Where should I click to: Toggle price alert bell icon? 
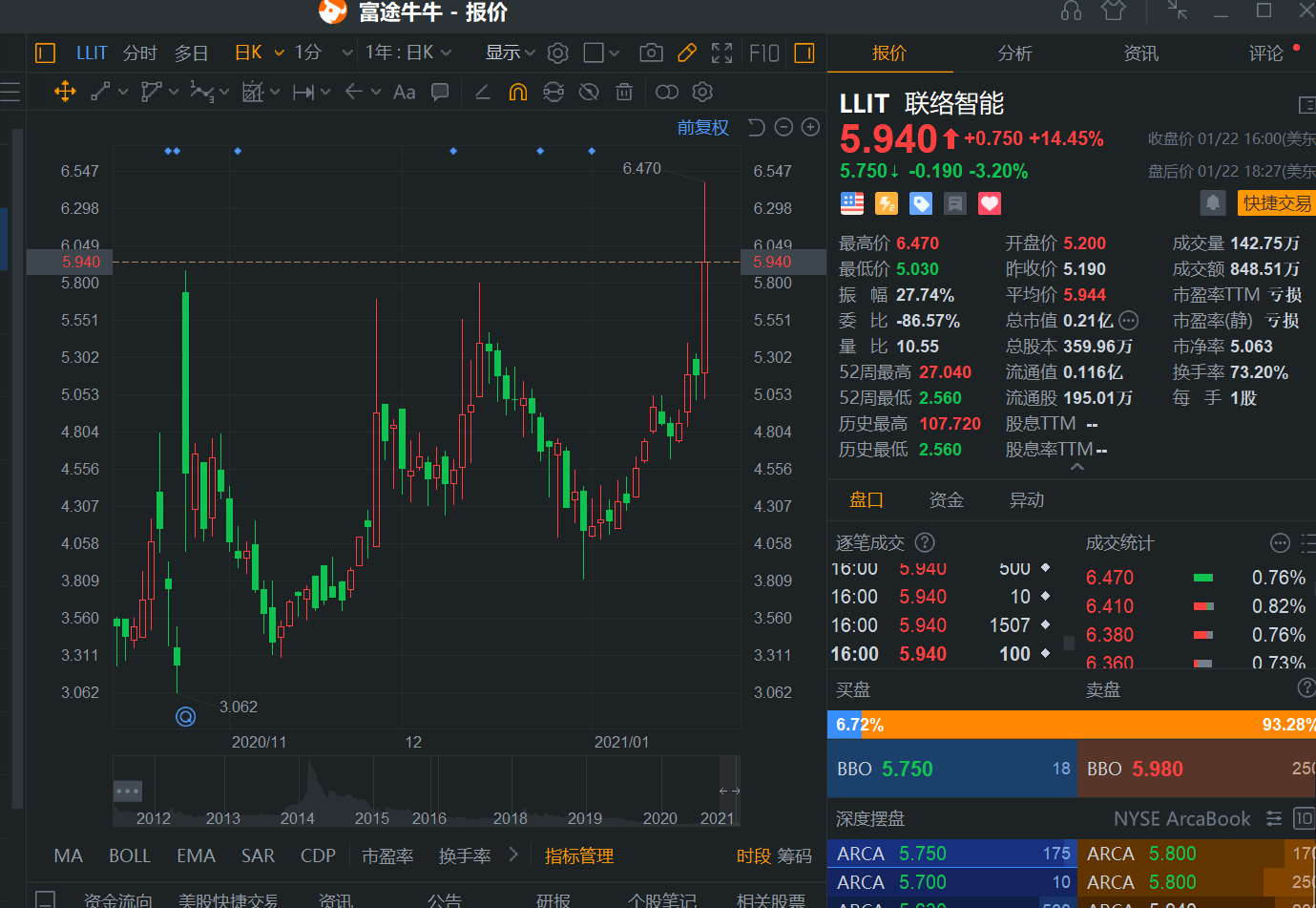[1212, 202]
